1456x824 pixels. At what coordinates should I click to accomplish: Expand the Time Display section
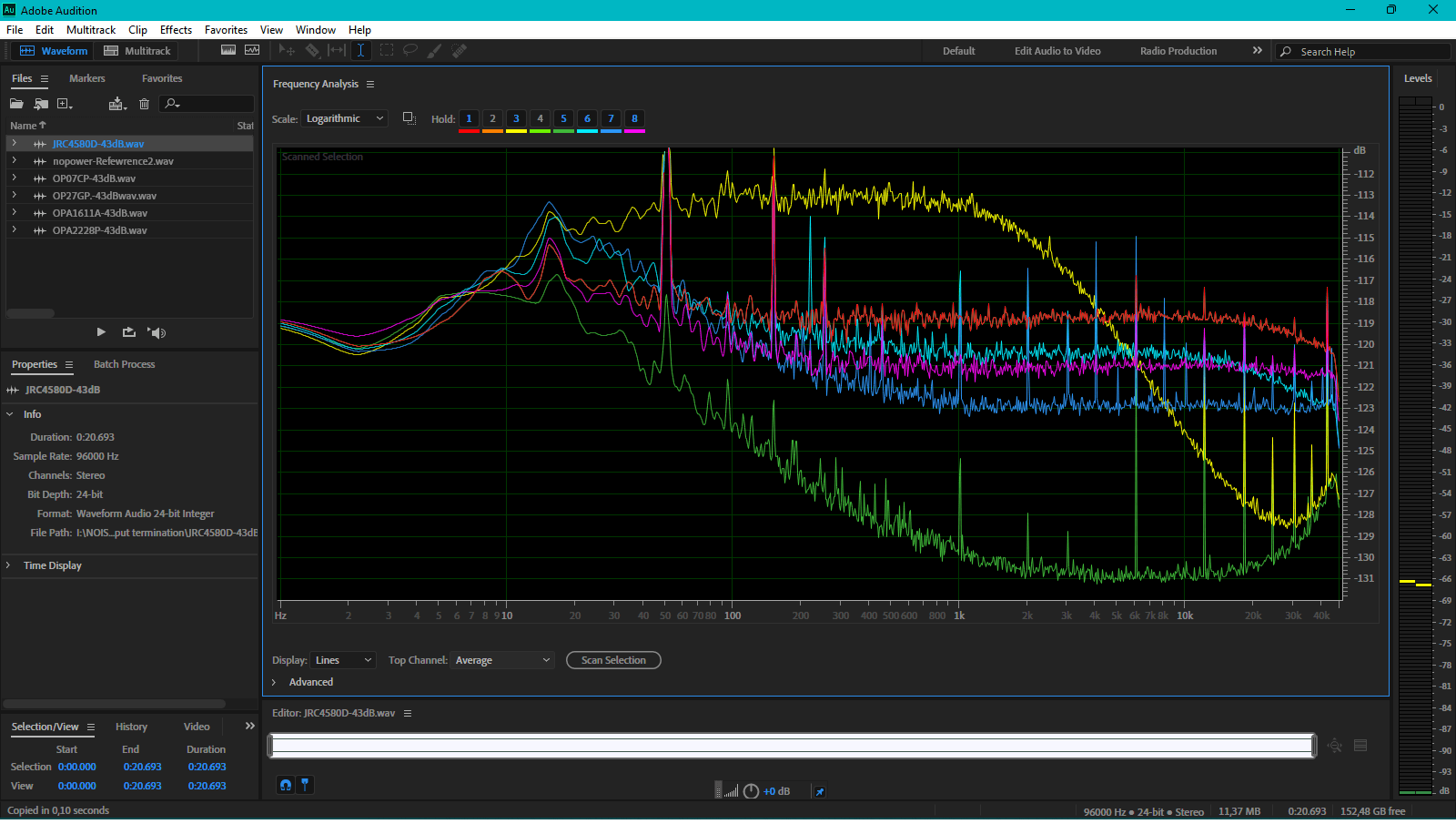(x=9, y=565)
